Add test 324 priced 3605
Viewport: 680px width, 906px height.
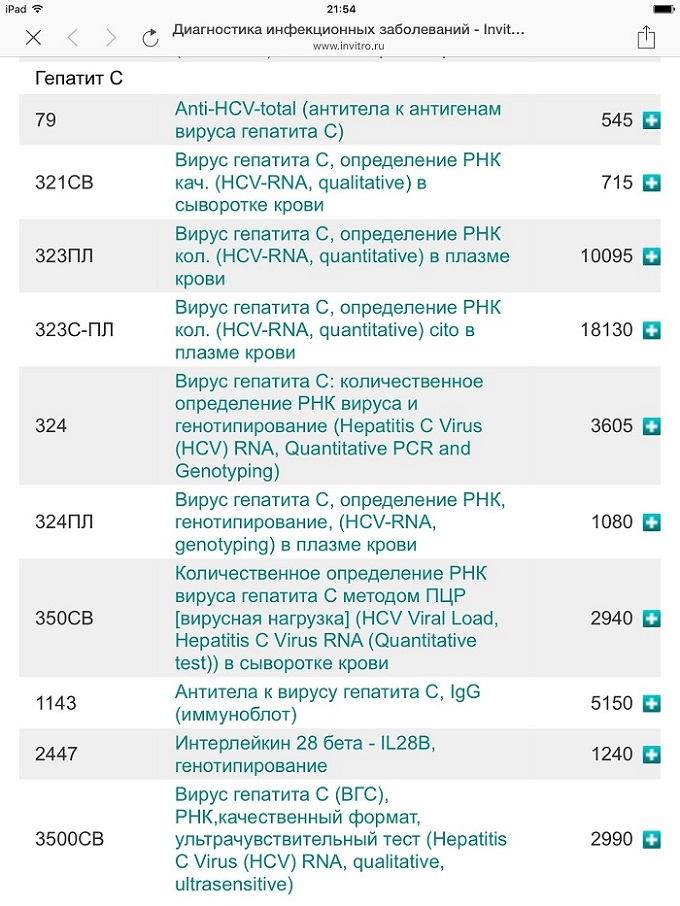[652, 426]
